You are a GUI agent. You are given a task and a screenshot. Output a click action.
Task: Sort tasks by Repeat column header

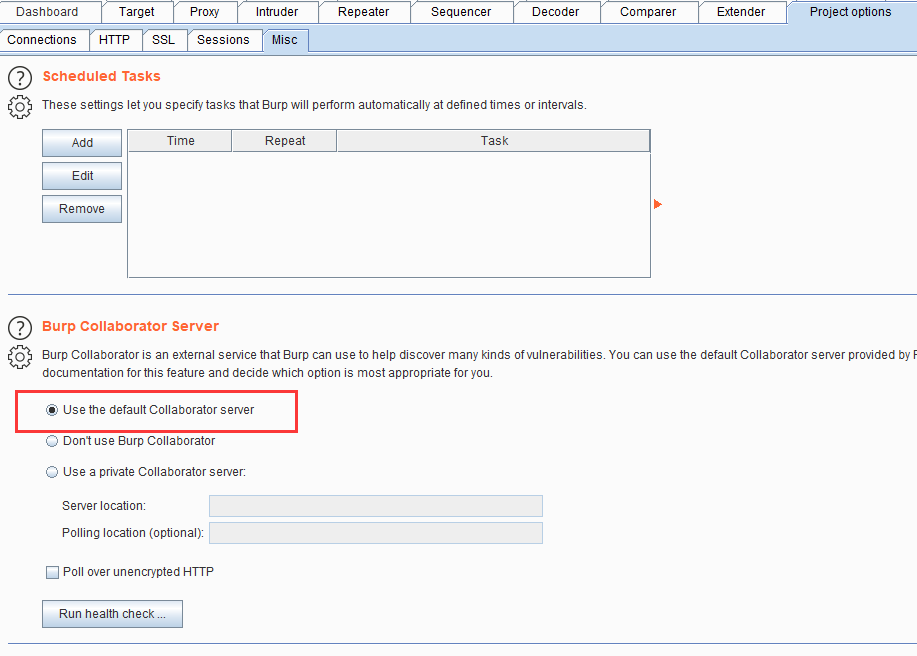click(285, 141)
